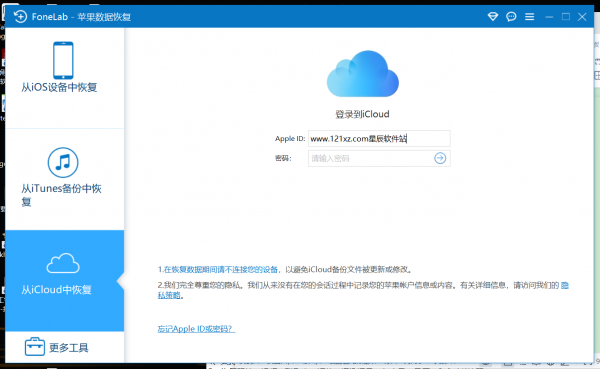
Task: Open 更多工具 section
Action: [65, 347]
